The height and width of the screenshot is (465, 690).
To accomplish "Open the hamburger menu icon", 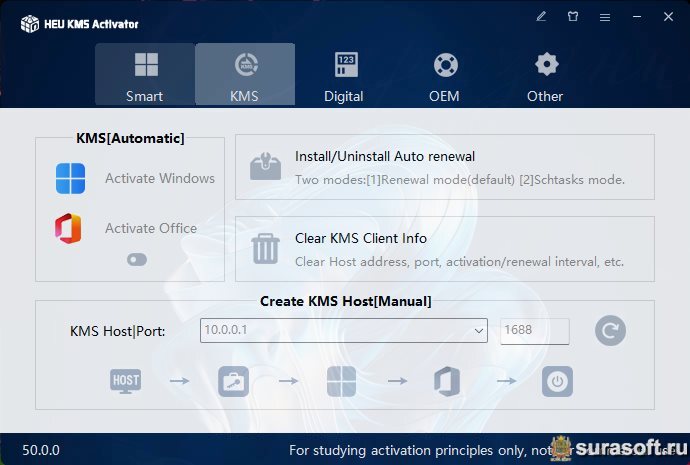I will coord(605,17).
